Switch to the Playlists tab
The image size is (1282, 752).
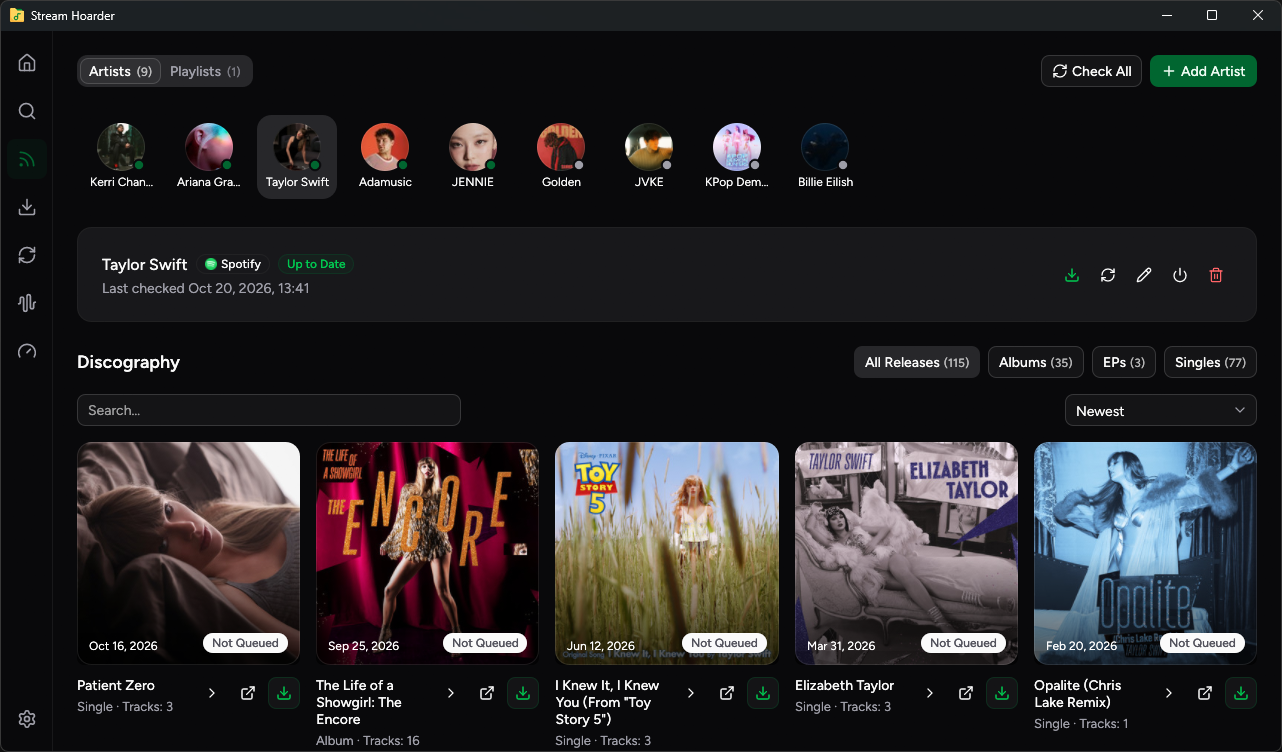point(205,71)
